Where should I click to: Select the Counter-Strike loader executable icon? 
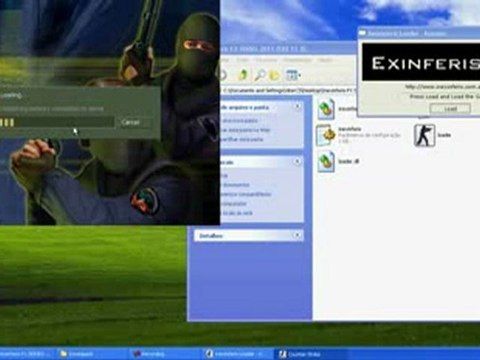[425, 135]
